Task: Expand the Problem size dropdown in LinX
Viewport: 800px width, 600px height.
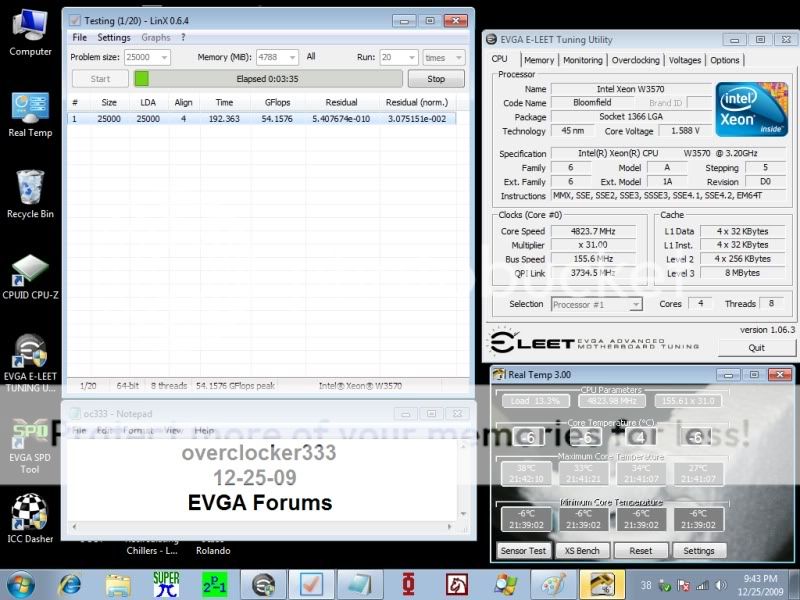Action: tap(163, 58)
